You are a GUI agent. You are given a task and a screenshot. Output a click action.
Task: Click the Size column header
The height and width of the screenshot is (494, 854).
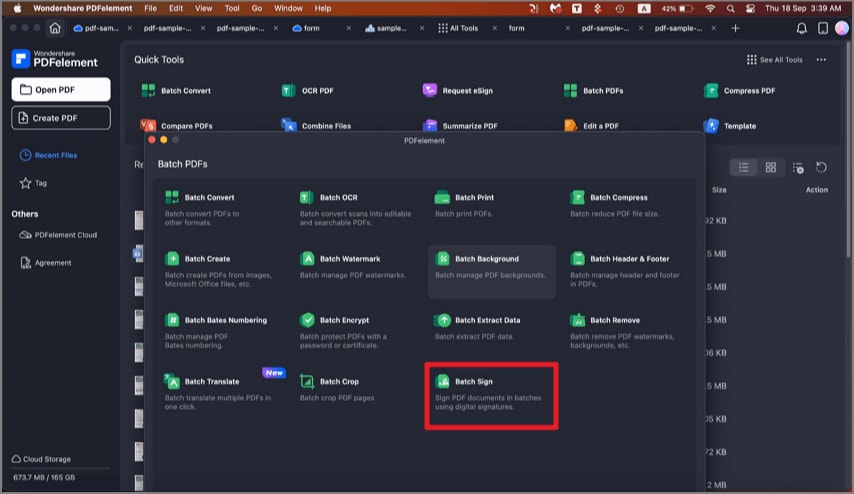point(719,190)
